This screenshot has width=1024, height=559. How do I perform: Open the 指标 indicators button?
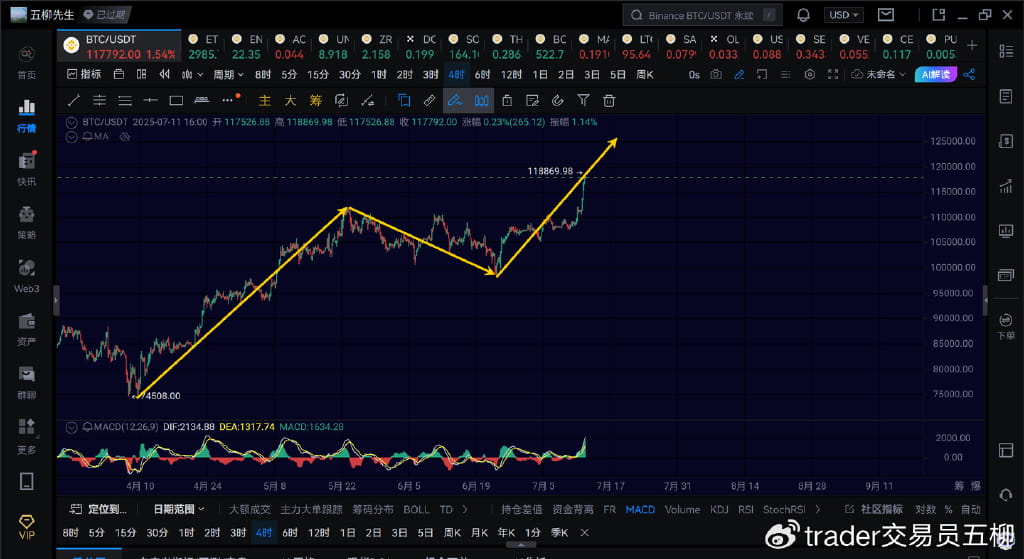coord(84,74)
